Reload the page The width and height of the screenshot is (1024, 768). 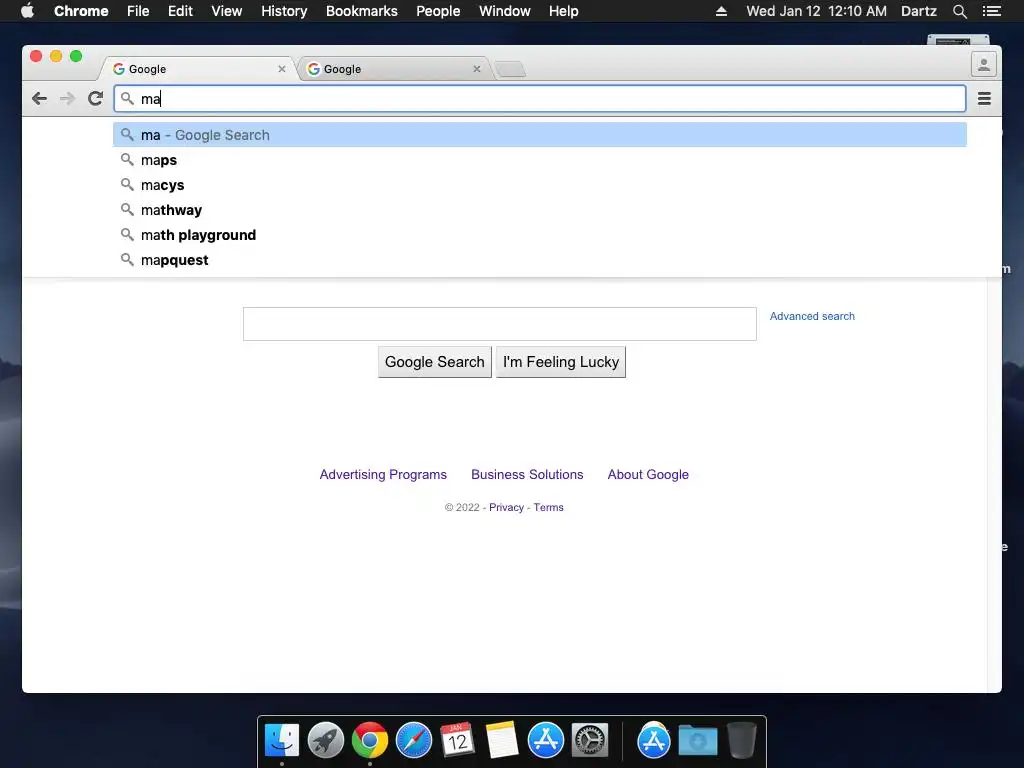pyautogui.click(x=95, y=99)
